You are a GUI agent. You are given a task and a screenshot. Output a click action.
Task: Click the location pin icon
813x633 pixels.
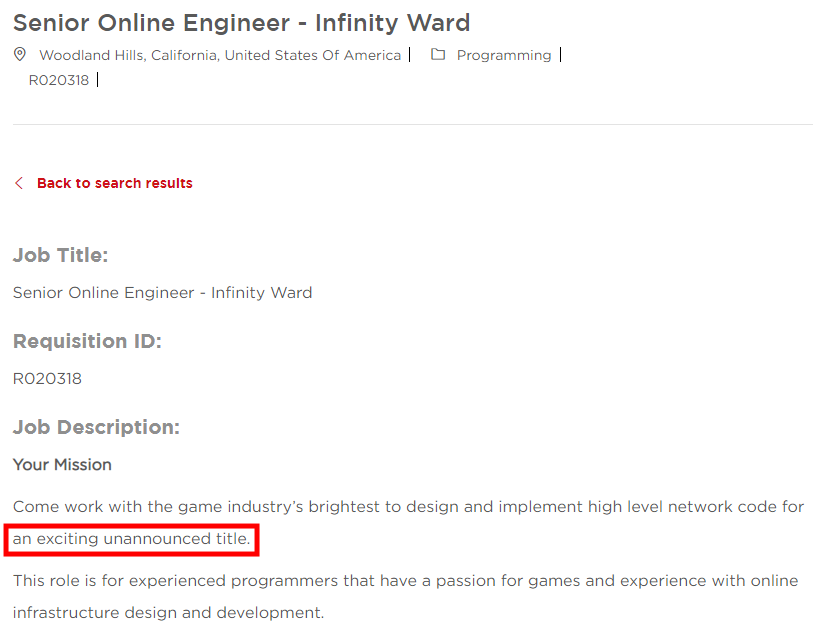19,55
